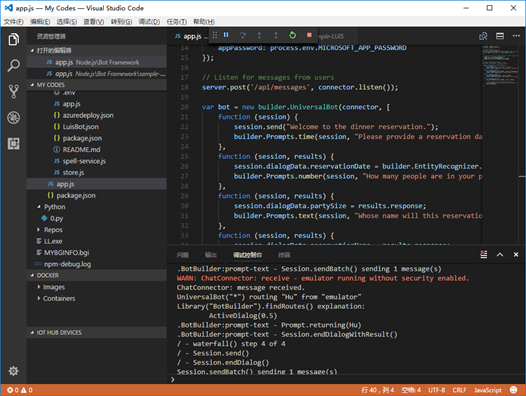Screen dimensions: 526x396
Task: Open azuredeploy.json in the file tree
Action: 97,115
